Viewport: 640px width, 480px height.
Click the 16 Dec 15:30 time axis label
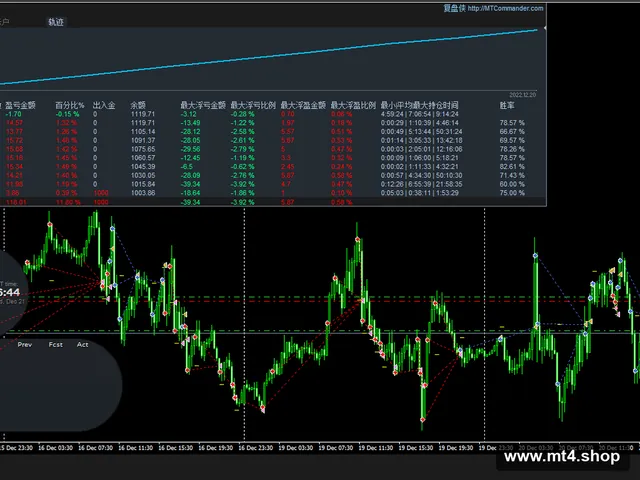pos(176,448)
